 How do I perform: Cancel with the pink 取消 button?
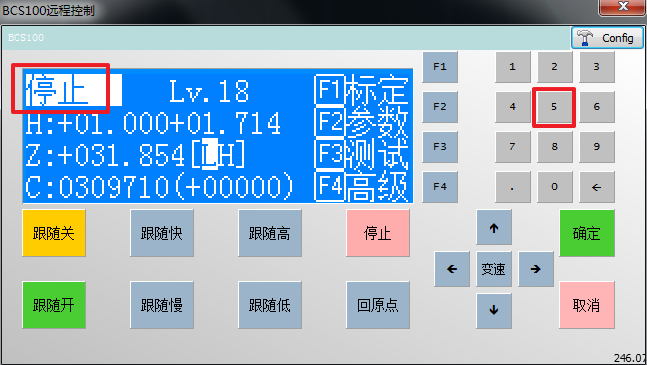pyautogui.click(x=587, y=305)
